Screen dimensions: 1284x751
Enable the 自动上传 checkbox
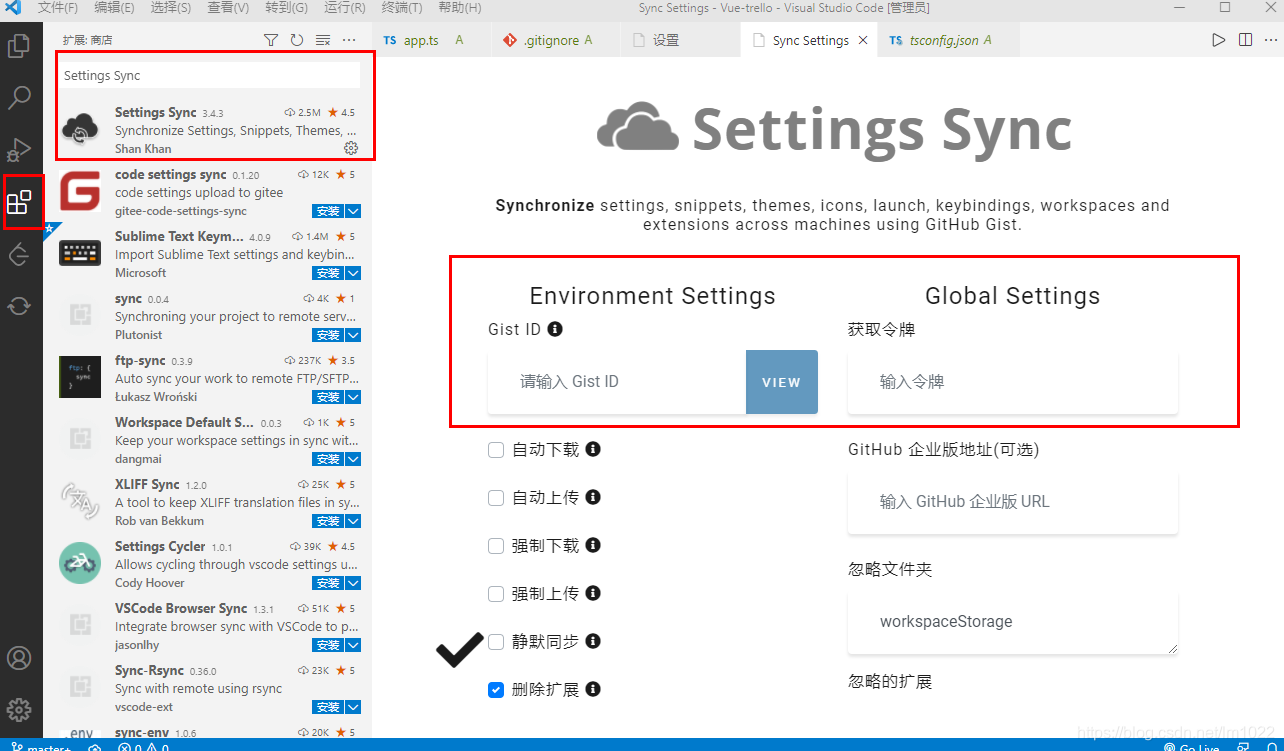[x=496, y=498]
